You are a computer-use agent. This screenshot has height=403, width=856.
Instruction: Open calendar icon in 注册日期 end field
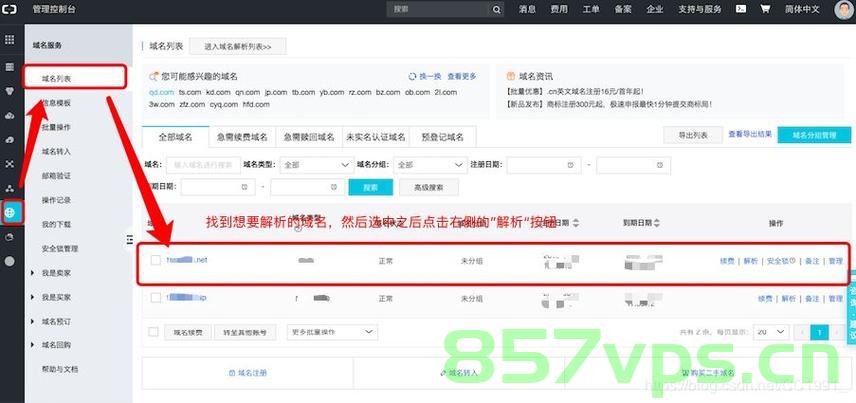(x=660, y=165)
